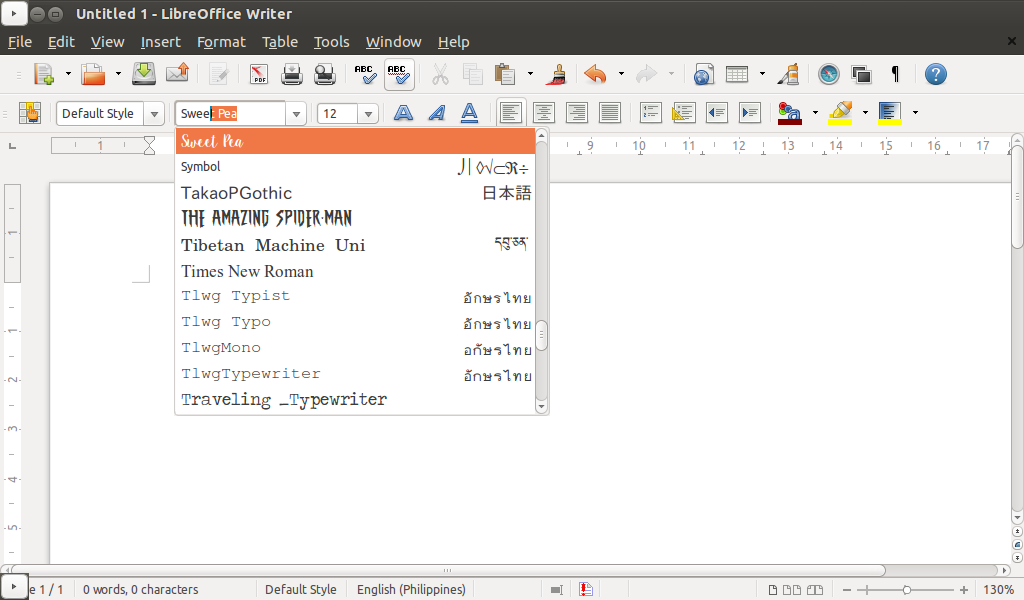1024x600 pixels.
Task: Click the Print Preview icon
Action: pos(322,74)
